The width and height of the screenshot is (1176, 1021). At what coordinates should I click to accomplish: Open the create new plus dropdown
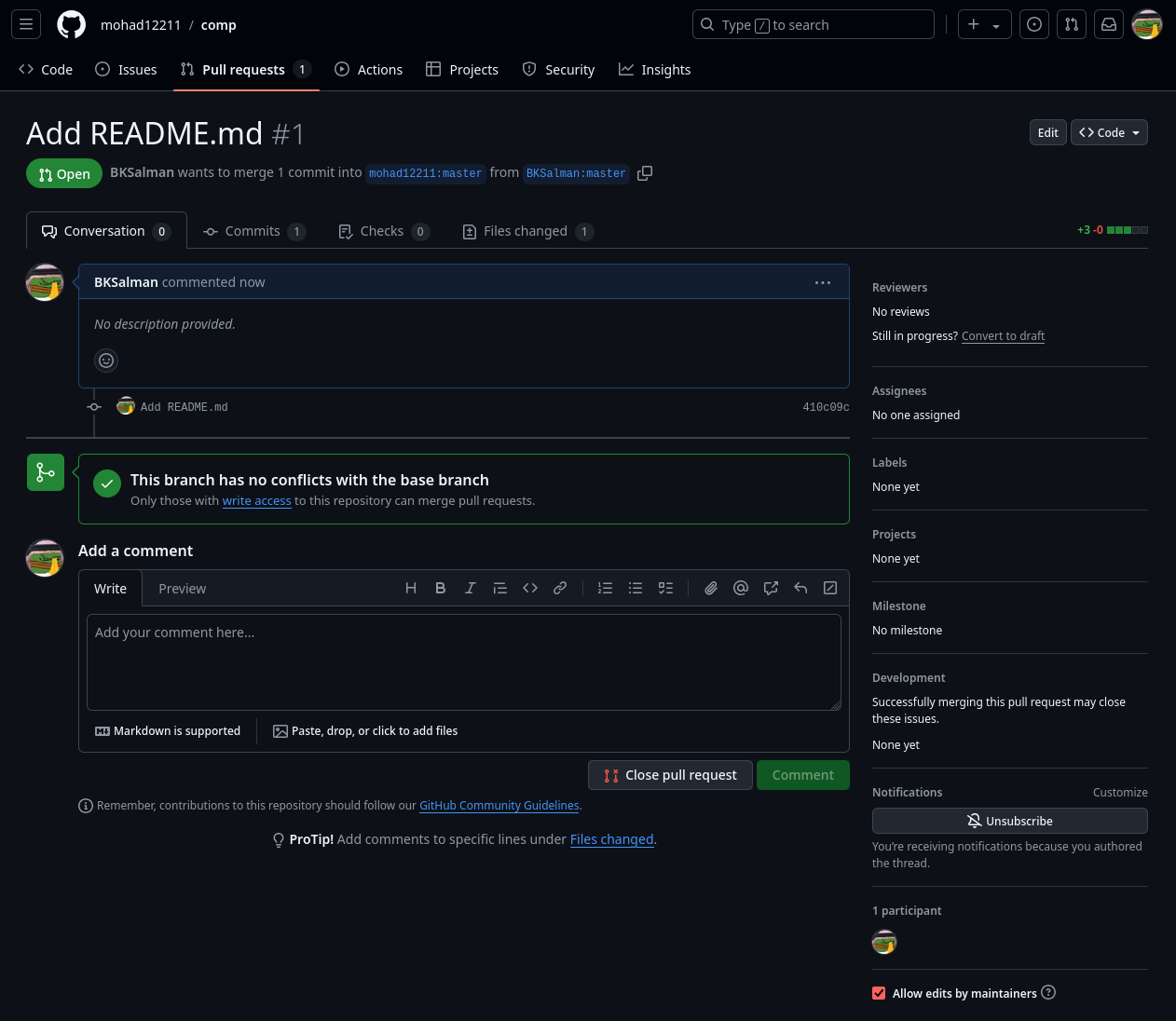[984, 25]
